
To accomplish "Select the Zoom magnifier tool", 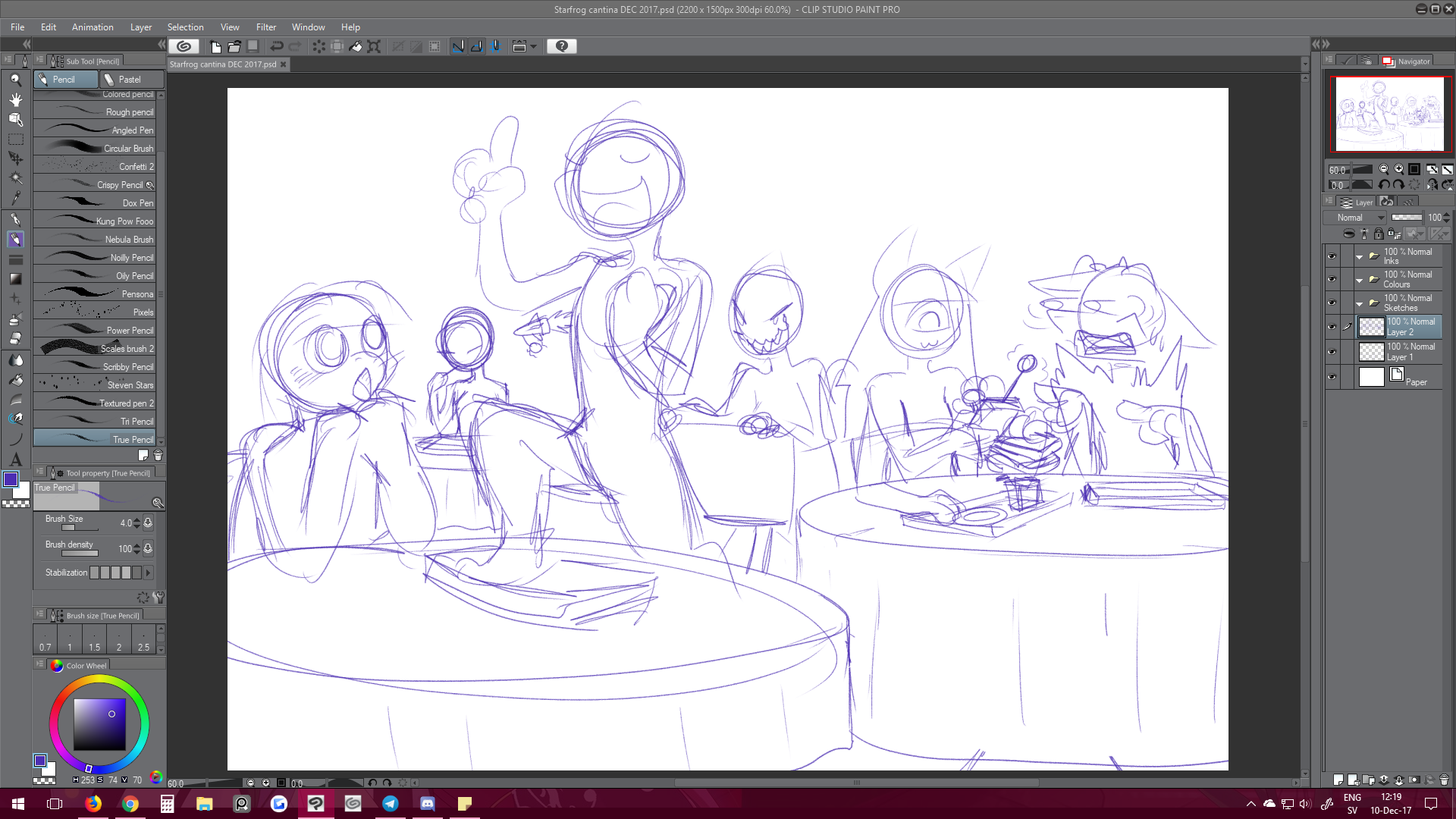I will click(15, 80).
